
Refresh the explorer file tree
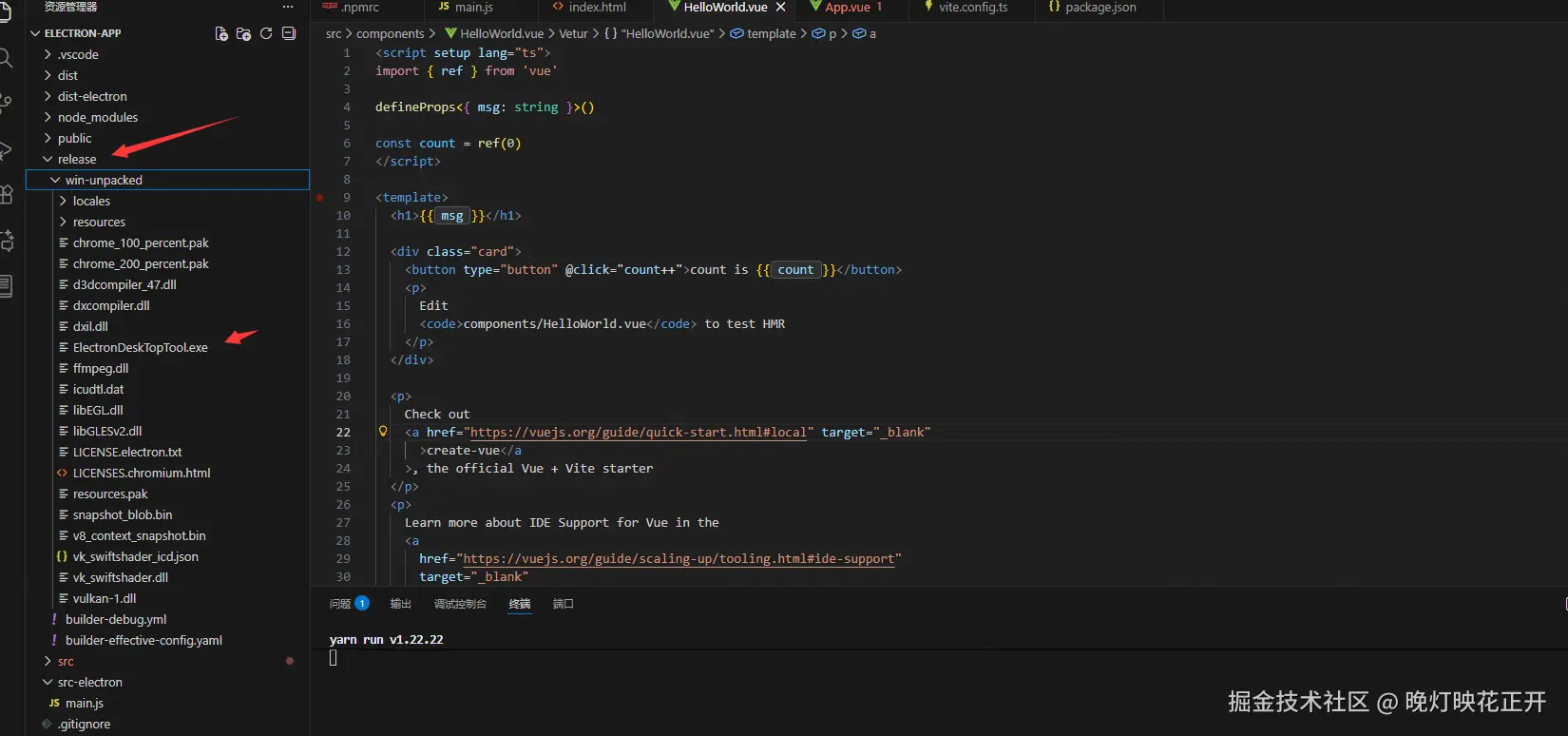pyautogui.click(x=266, y=33)
